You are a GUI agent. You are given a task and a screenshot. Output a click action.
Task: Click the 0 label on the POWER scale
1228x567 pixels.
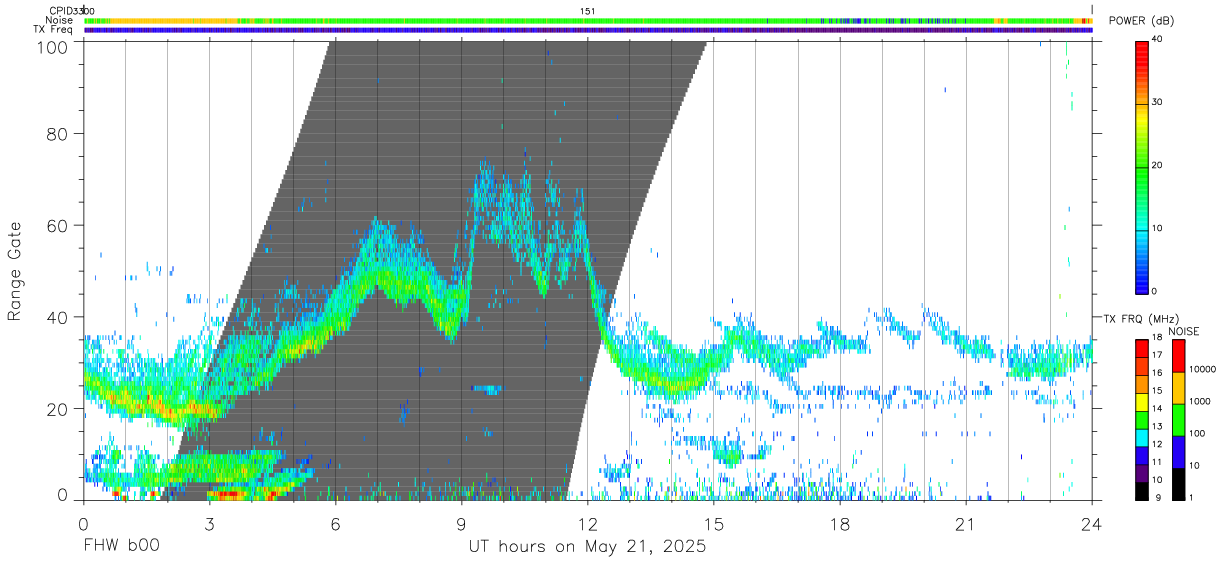coord(1154,292)
